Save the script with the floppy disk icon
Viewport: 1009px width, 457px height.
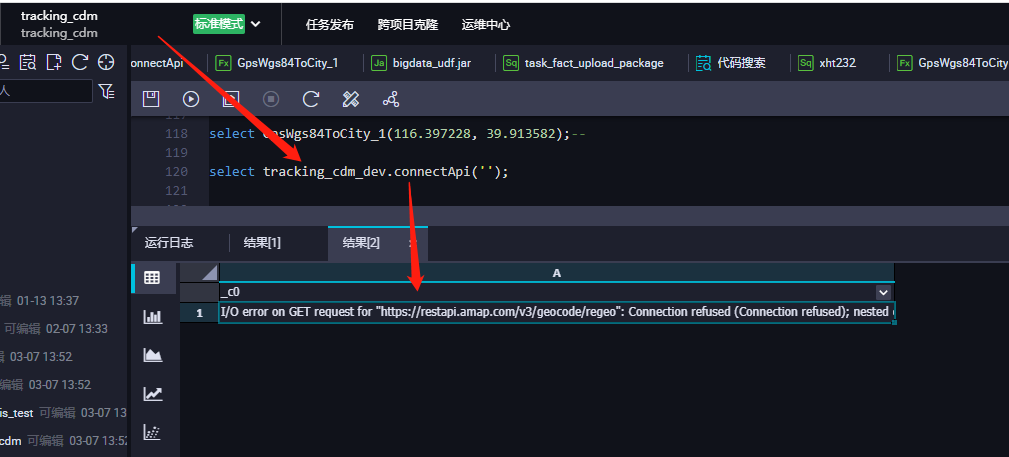151,99
